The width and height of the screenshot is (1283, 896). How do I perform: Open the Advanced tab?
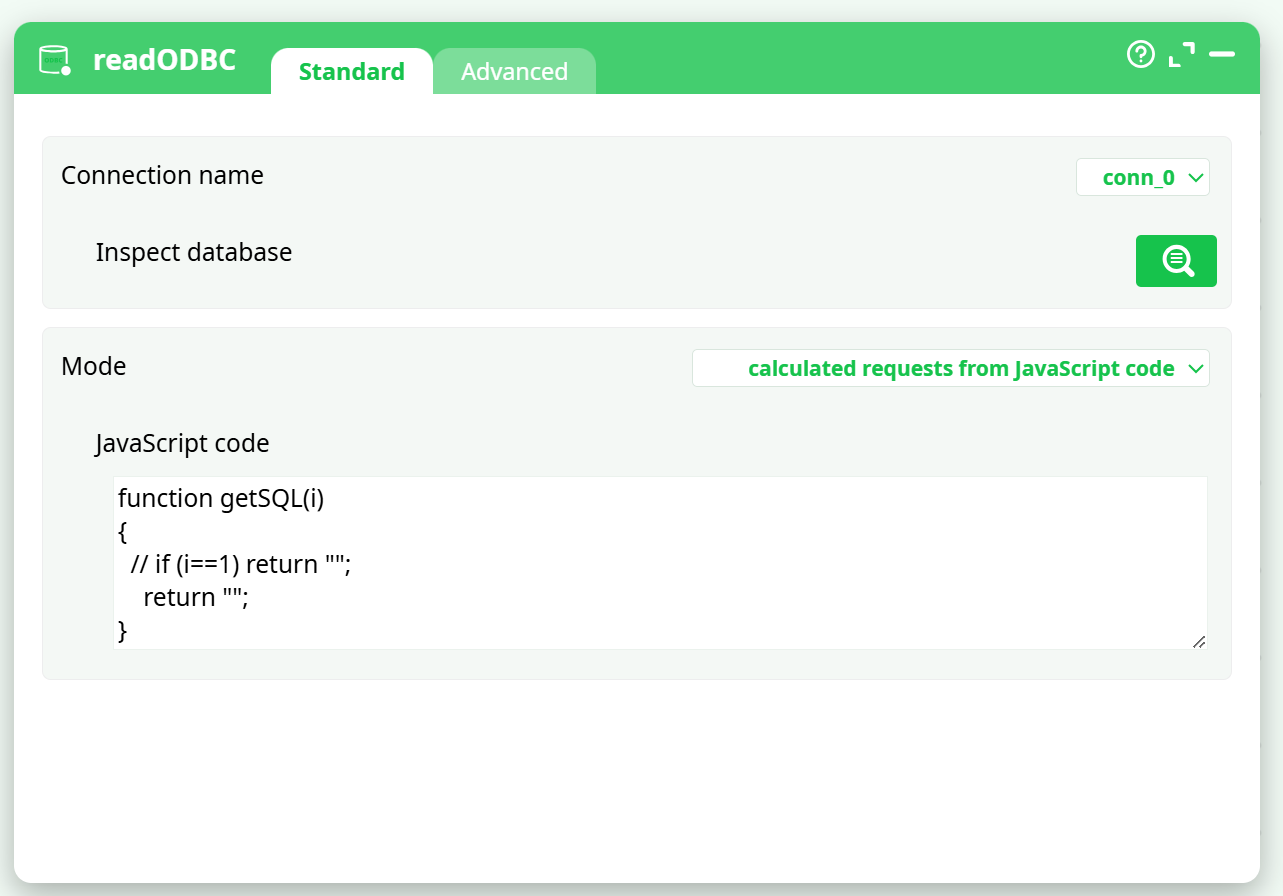[x=514, y=72]
